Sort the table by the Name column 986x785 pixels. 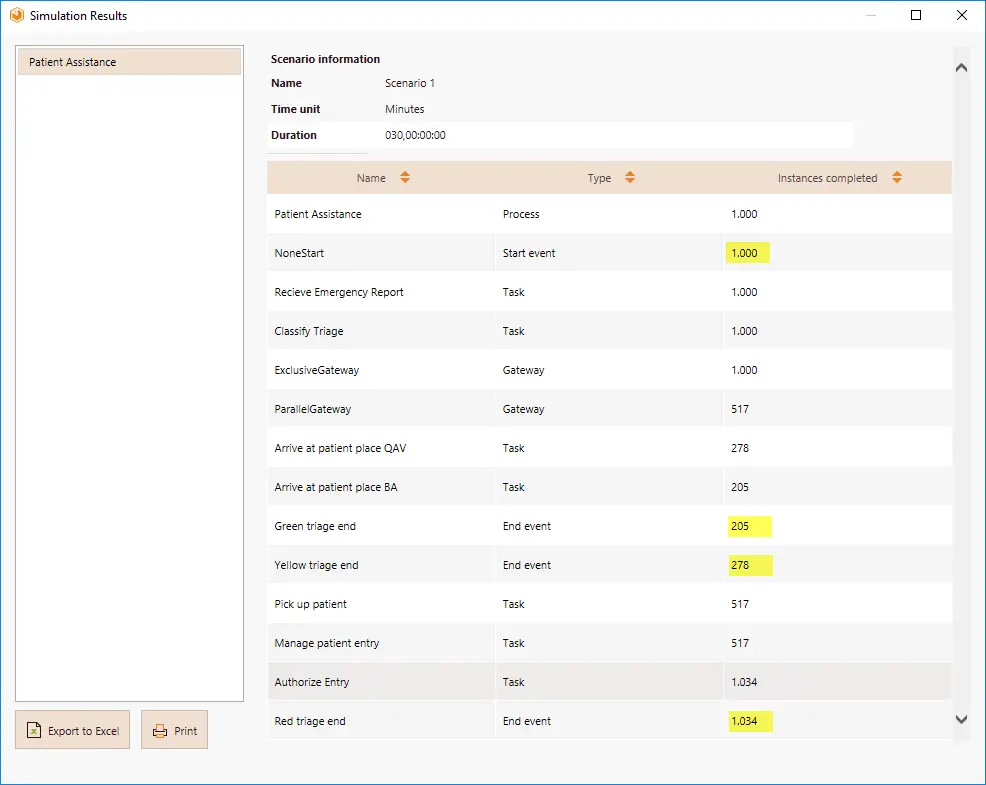(405, 178)
